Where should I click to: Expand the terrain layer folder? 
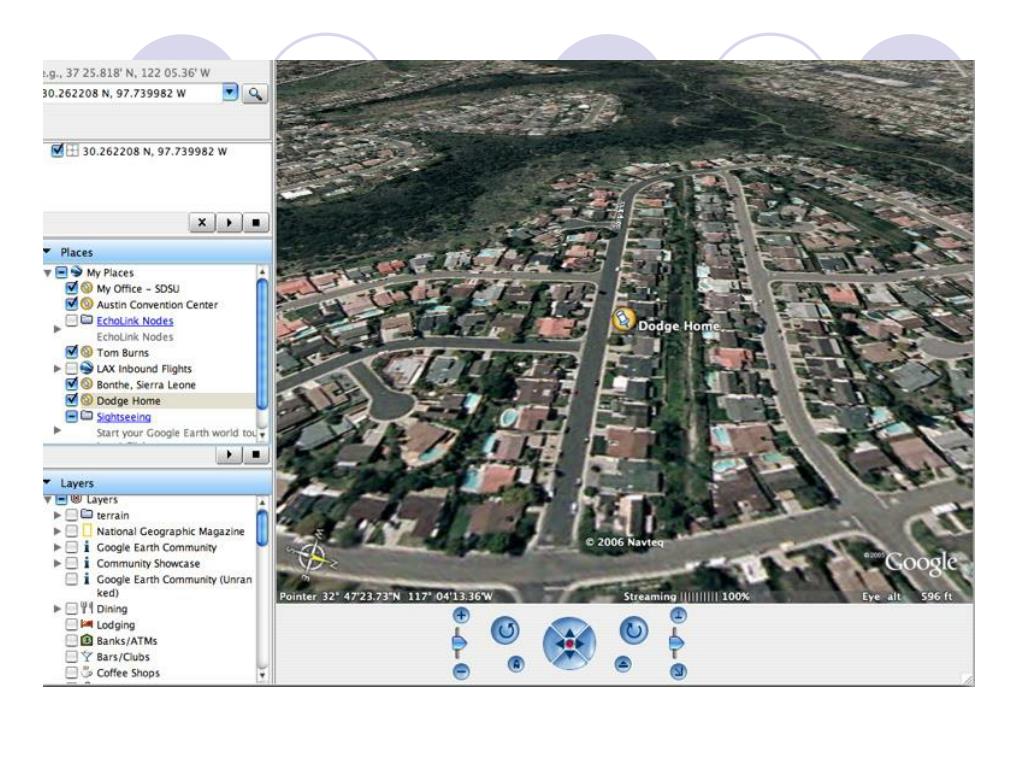(57, 515)
